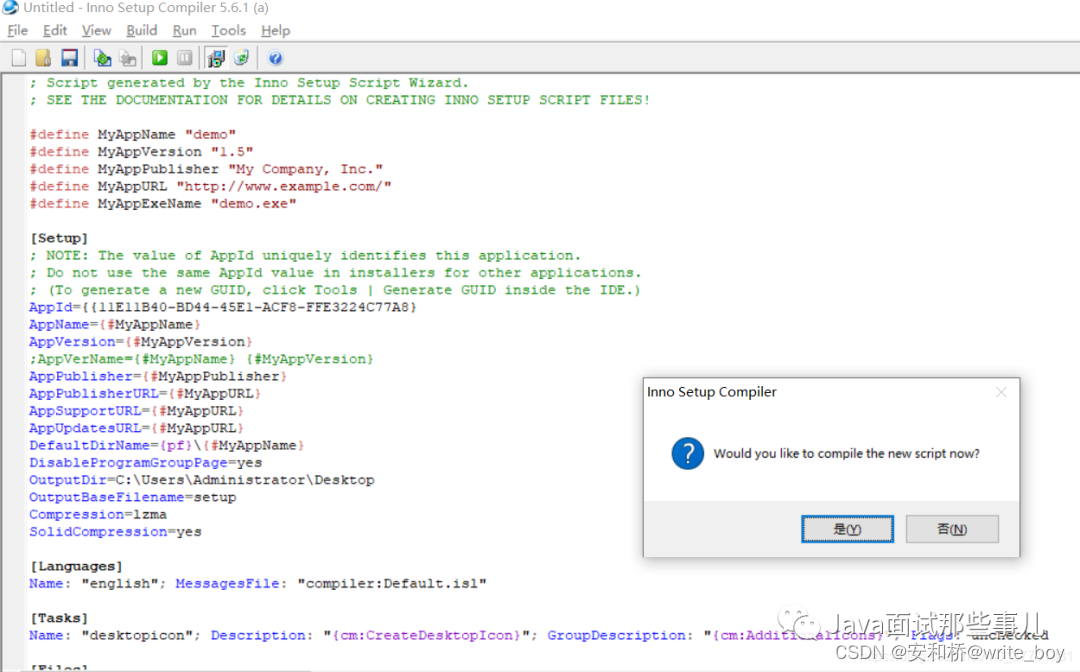Click the 'AppPublisher={#MyAppPublisher}' line
The image size is (1080, 672).
(158, 376)
